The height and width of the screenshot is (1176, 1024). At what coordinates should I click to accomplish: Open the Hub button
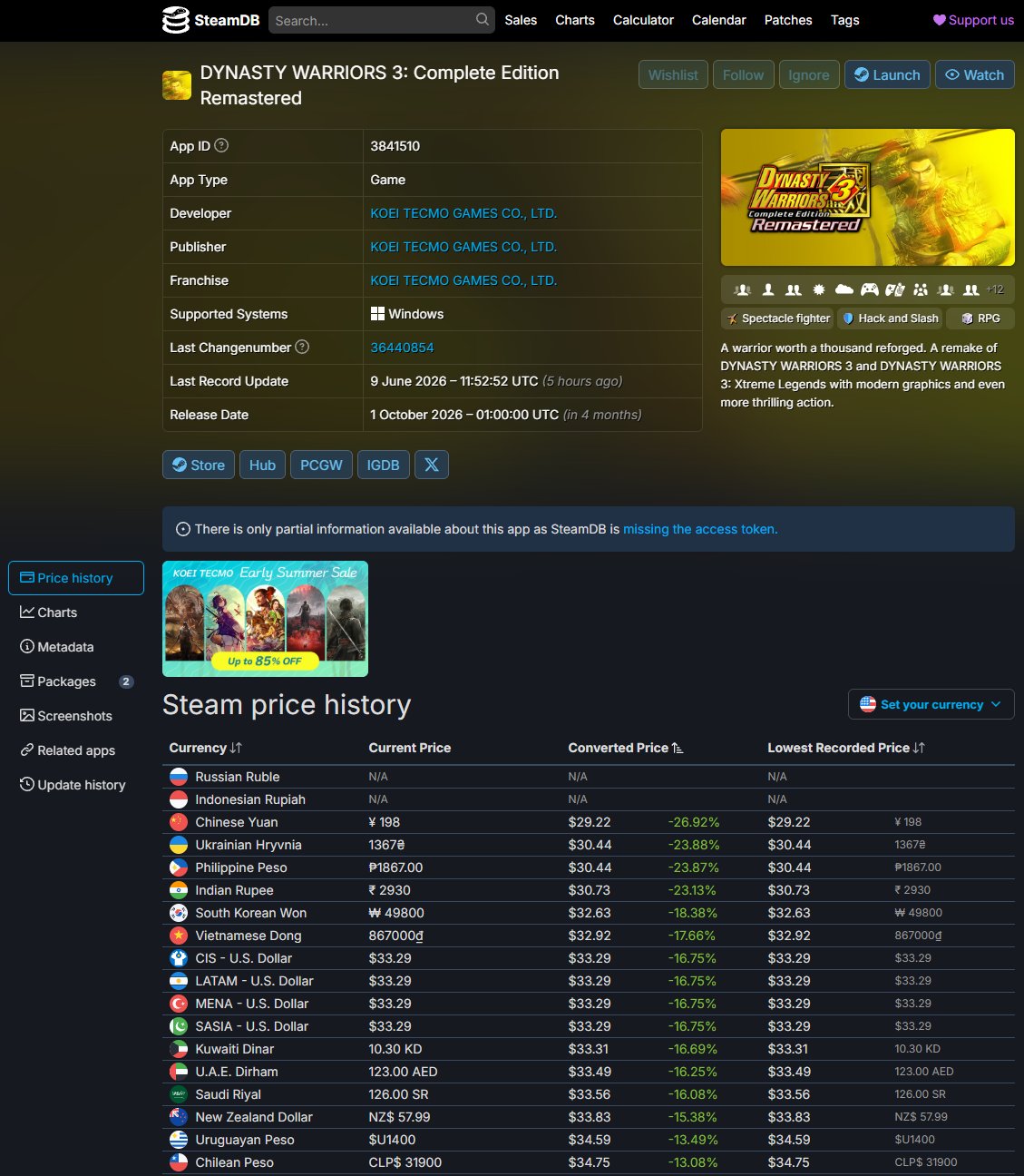[262, 465]
